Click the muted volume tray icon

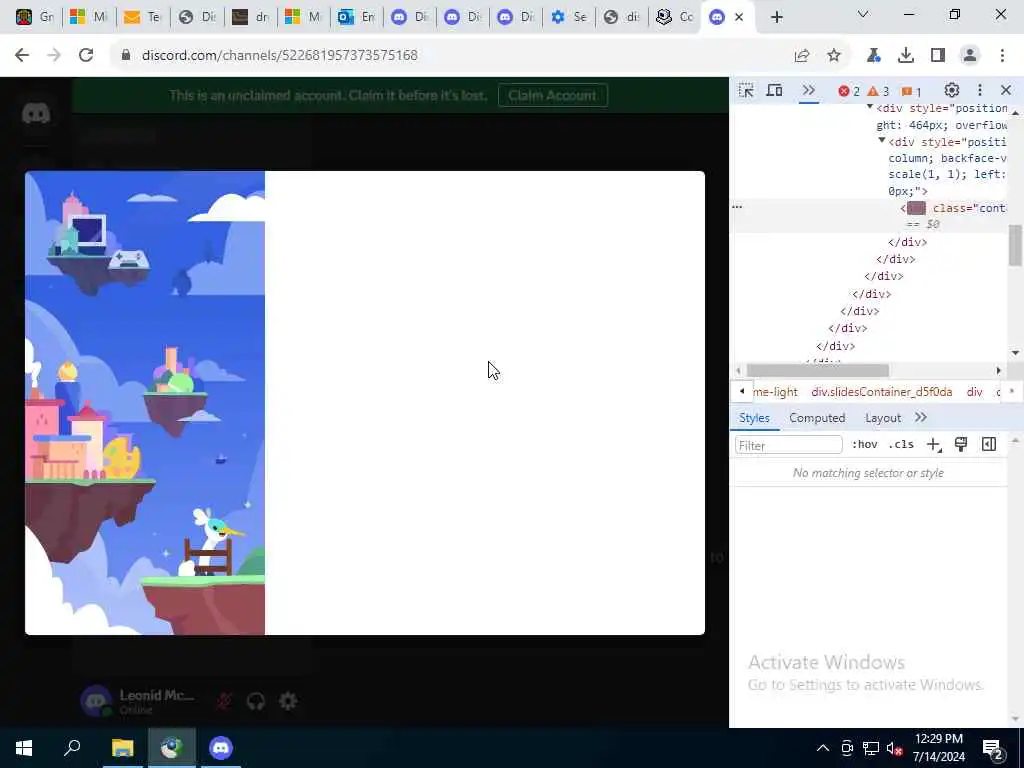coord(894,748)
